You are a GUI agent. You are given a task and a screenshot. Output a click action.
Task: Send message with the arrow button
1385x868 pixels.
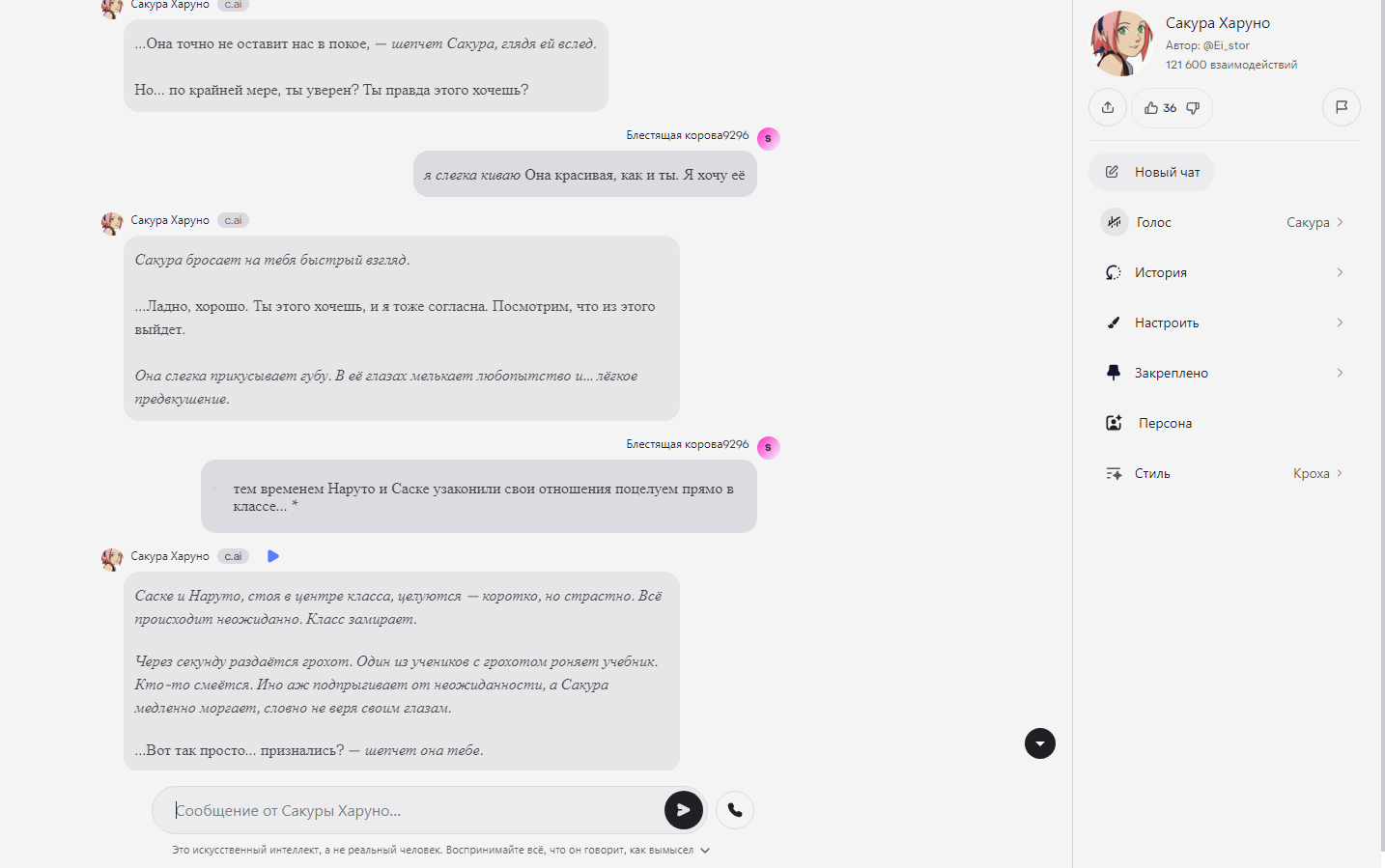click(x=684, y=810)
